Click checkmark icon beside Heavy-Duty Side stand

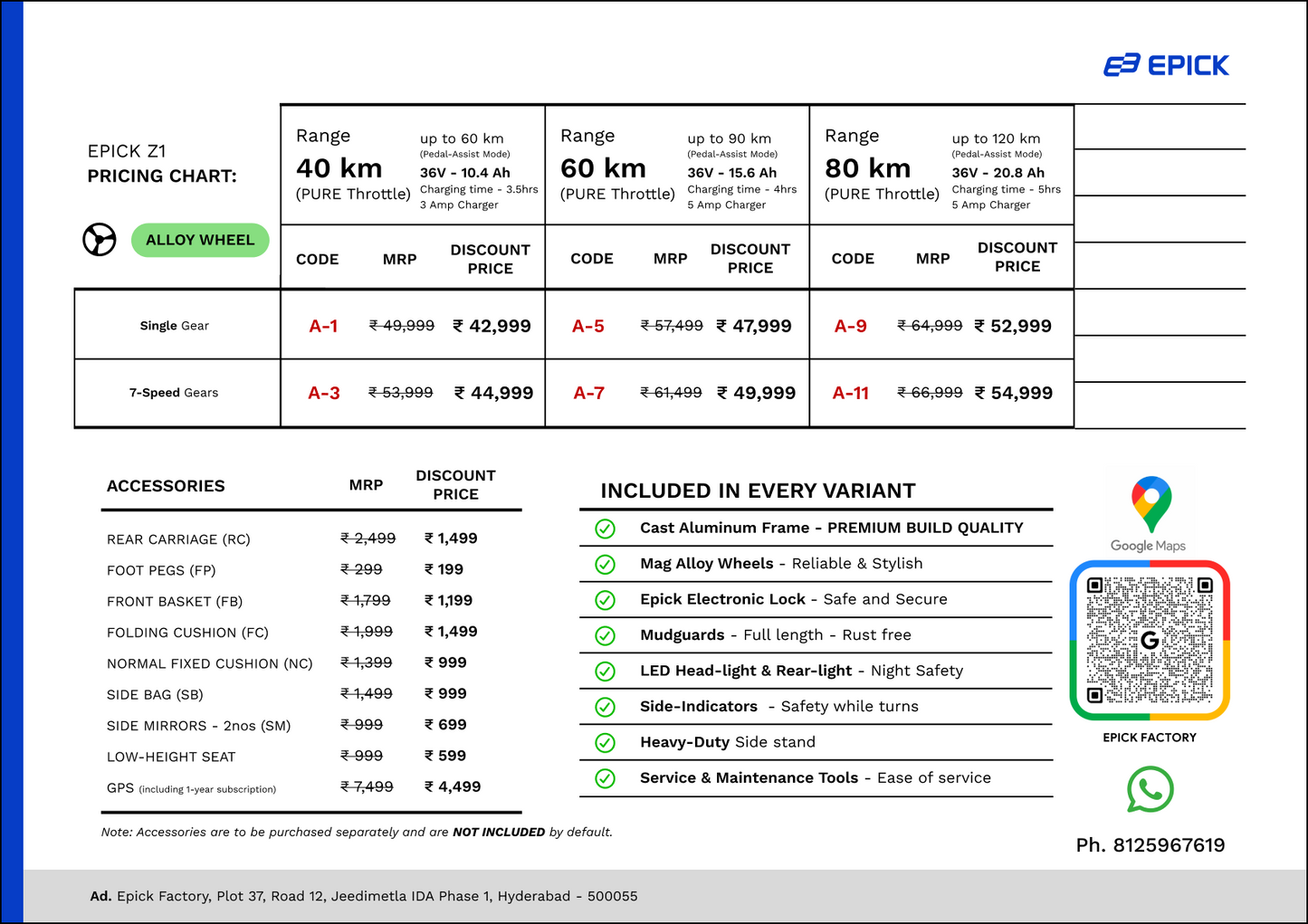click(606, 743)
